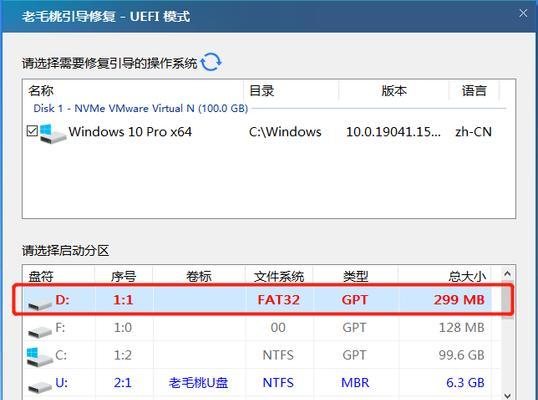Click the 99.6 GB size cell
The width and height of the screenshot is (538, 400).
461,355
